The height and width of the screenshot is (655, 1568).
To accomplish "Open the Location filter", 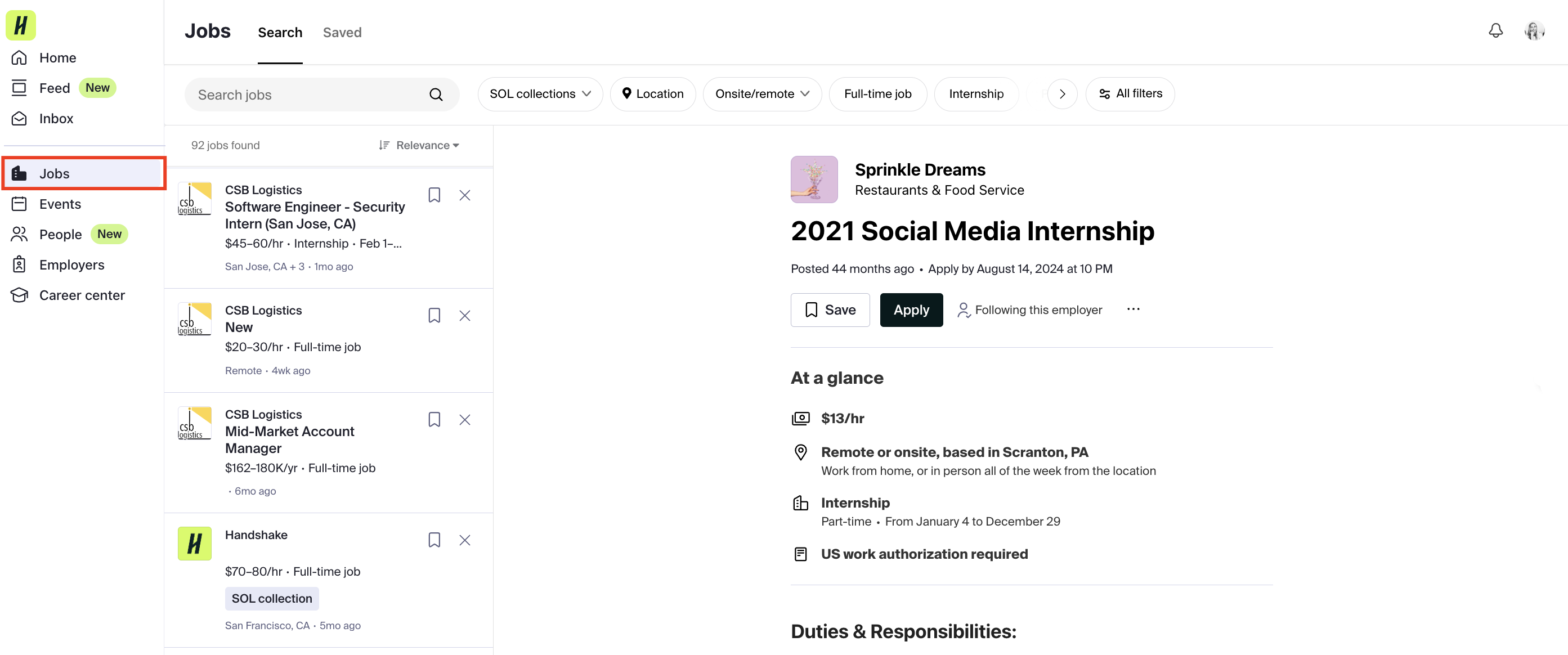I will [652, 94].
